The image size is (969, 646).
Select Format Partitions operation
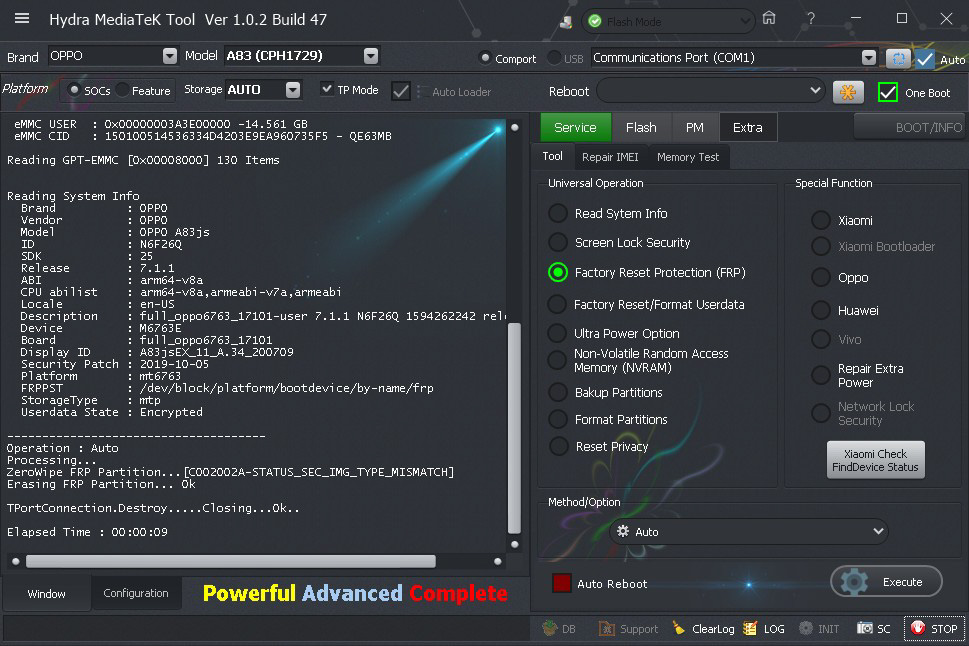(557, 419)
